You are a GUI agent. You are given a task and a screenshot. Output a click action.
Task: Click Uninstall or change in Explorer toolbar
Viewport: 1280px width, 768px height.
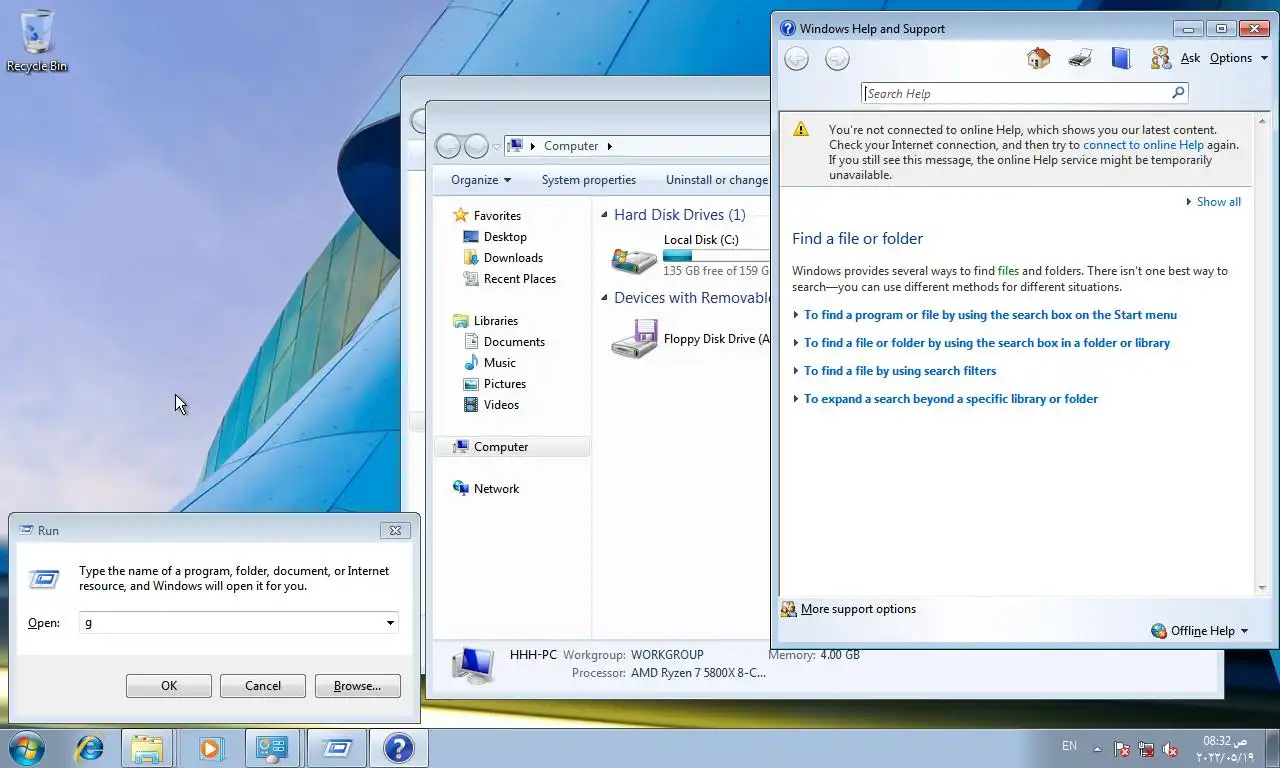(717, 180)
